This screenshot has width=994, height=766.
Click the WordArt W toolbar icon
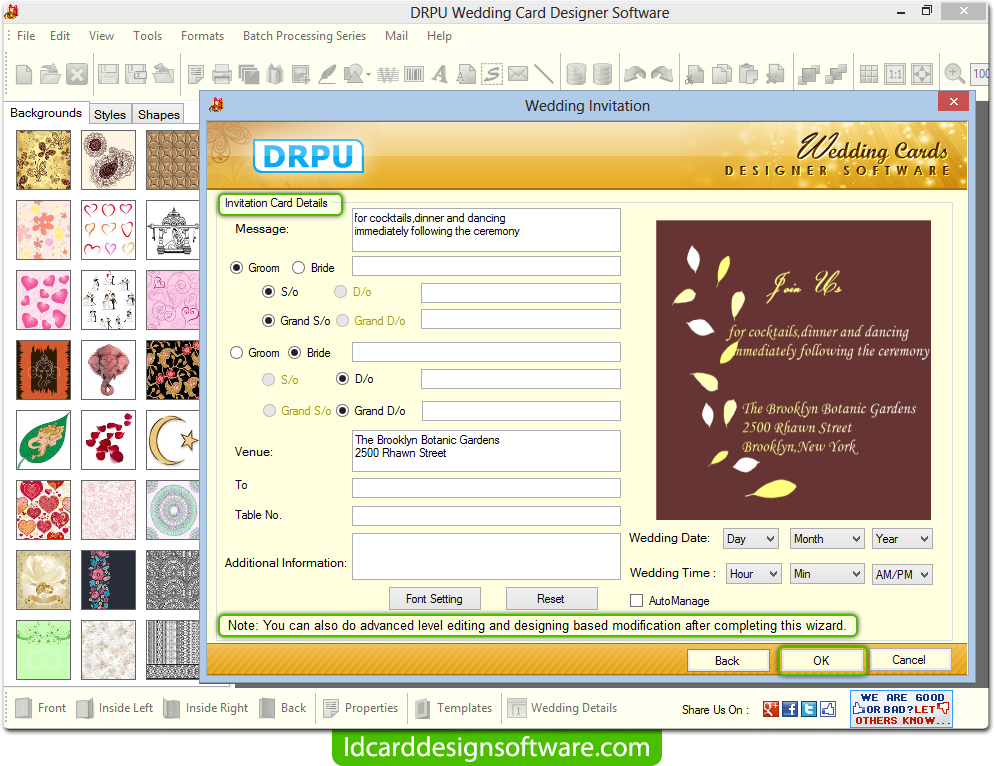point(387,74)
